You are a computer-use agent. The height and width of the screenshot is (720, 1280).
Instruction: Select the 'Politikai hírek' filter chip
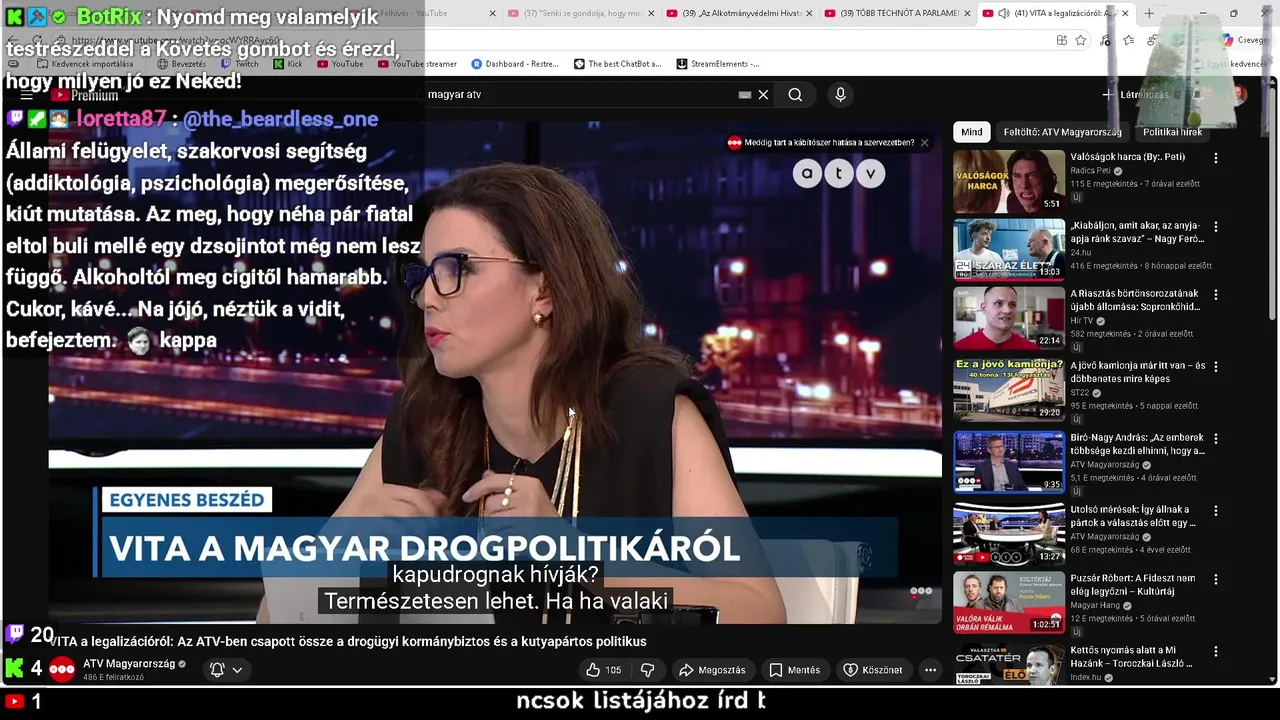pos(1172,132)
